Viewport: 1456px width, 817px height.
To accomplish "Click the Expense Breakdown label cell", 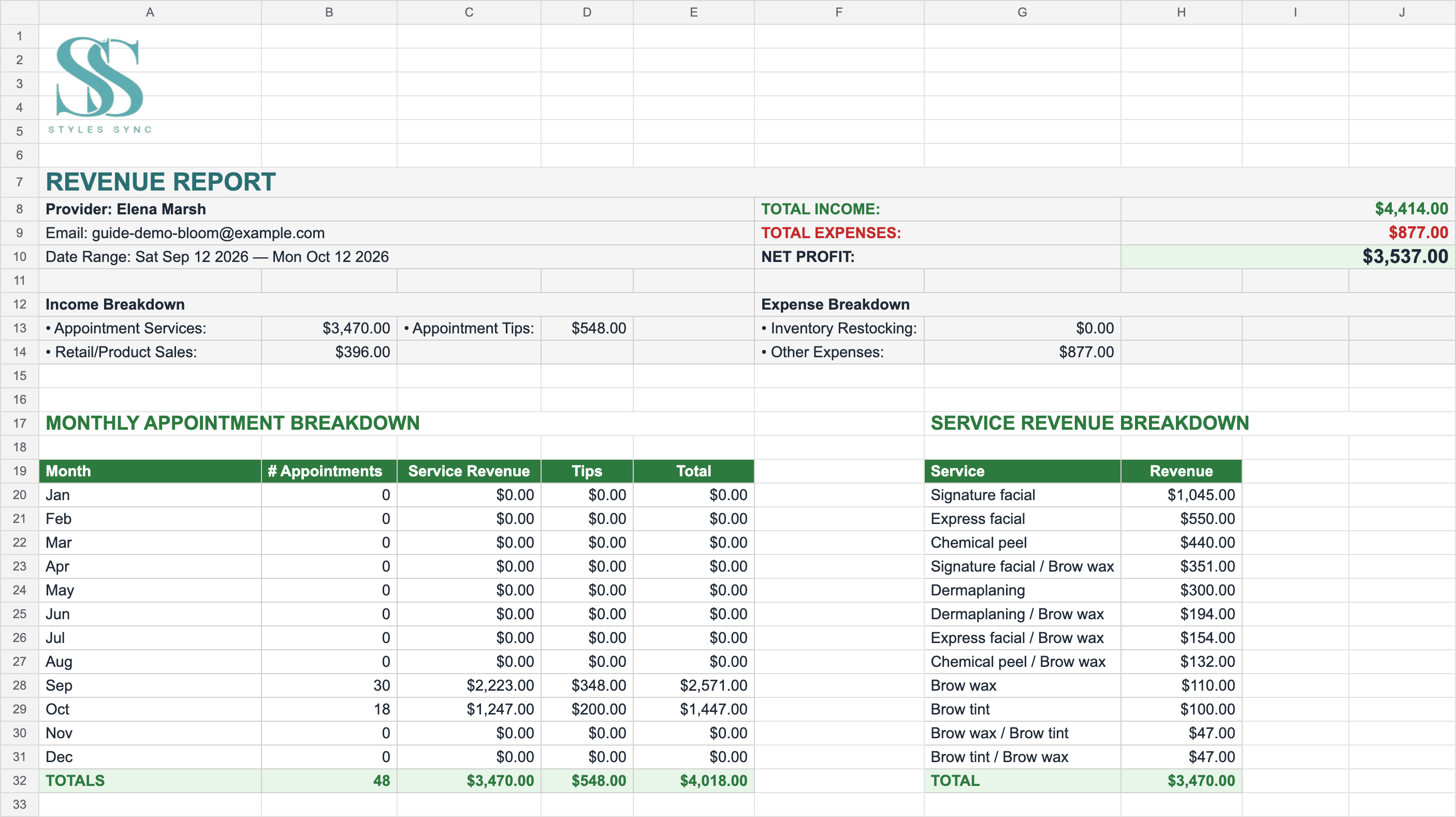I will coord(1105,304).
